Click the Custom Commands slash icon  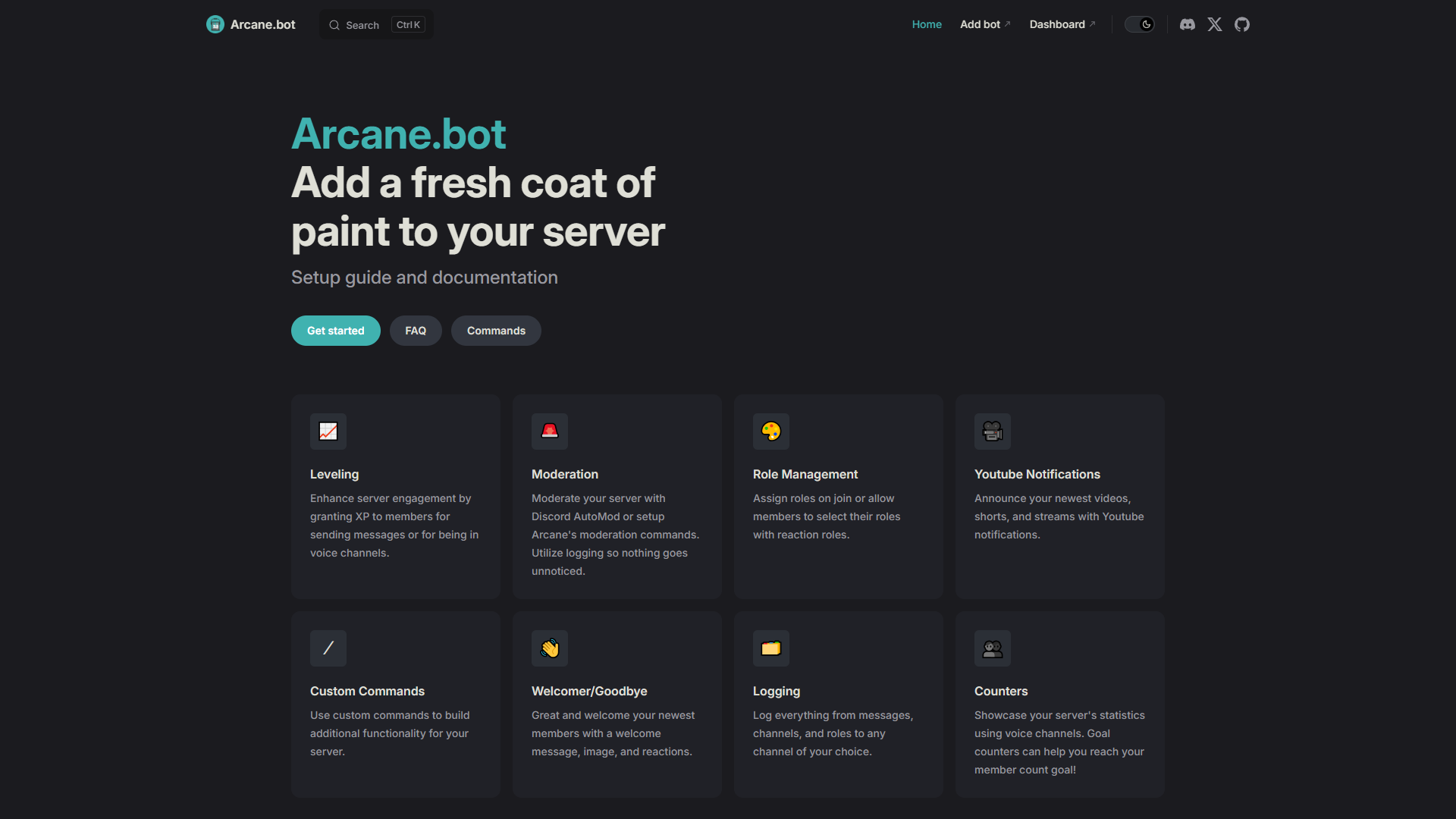tap(328, 648)
